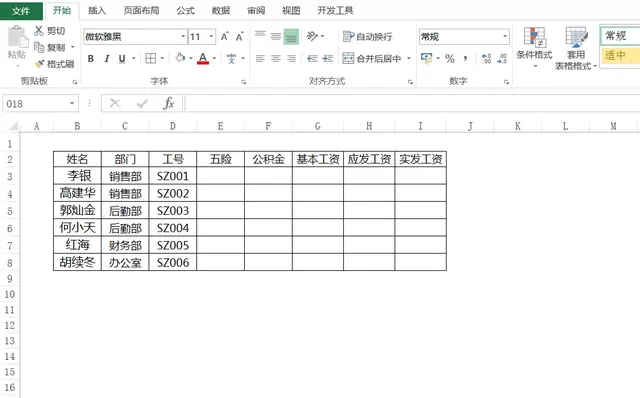Increase indent icon
This screenshot has width=640, height=398.
(x=328, y=59)
